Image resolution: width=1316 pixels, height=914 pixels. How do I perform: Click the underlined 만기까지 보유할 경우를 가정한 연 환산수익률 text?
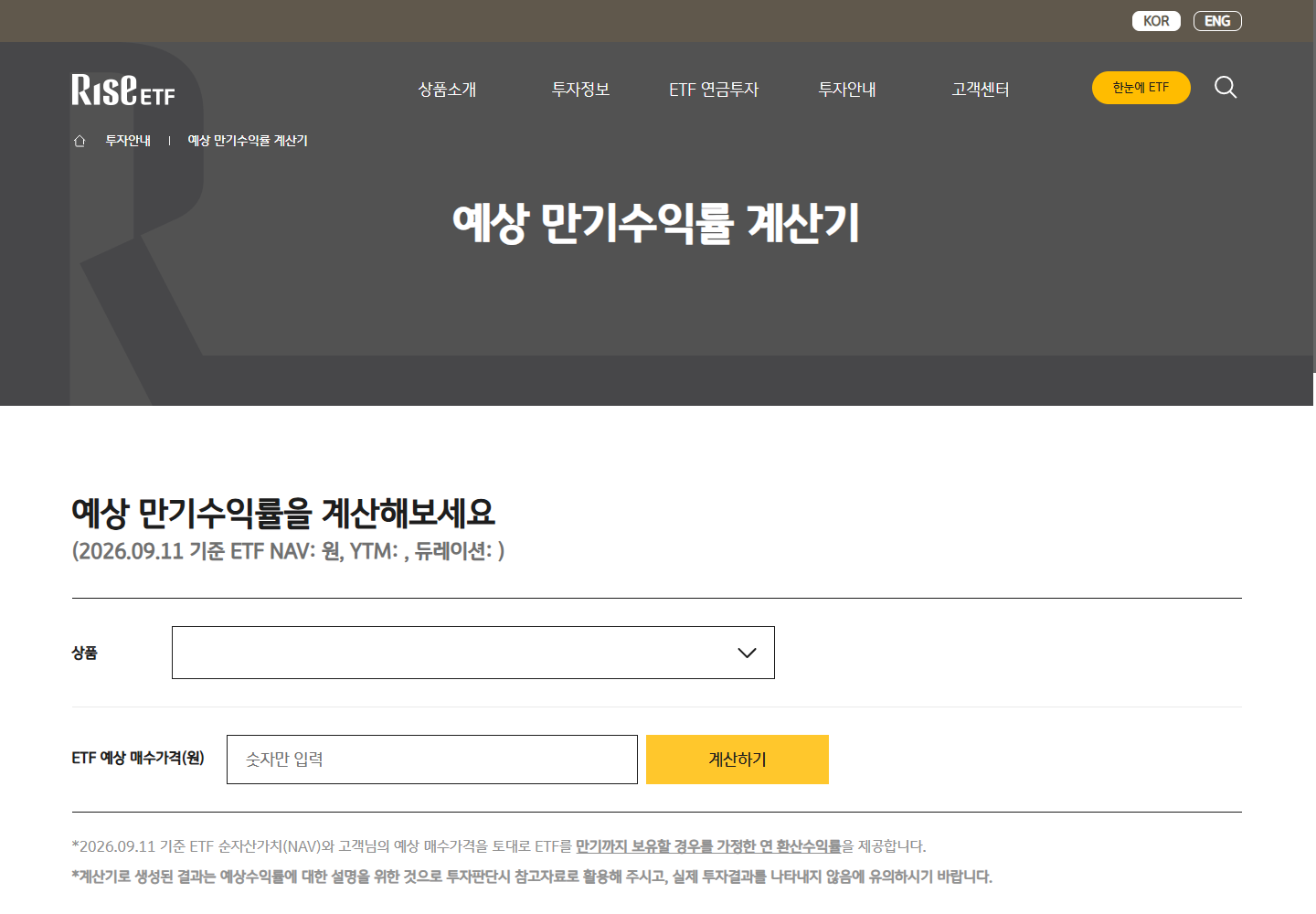[x=708, y=846]
